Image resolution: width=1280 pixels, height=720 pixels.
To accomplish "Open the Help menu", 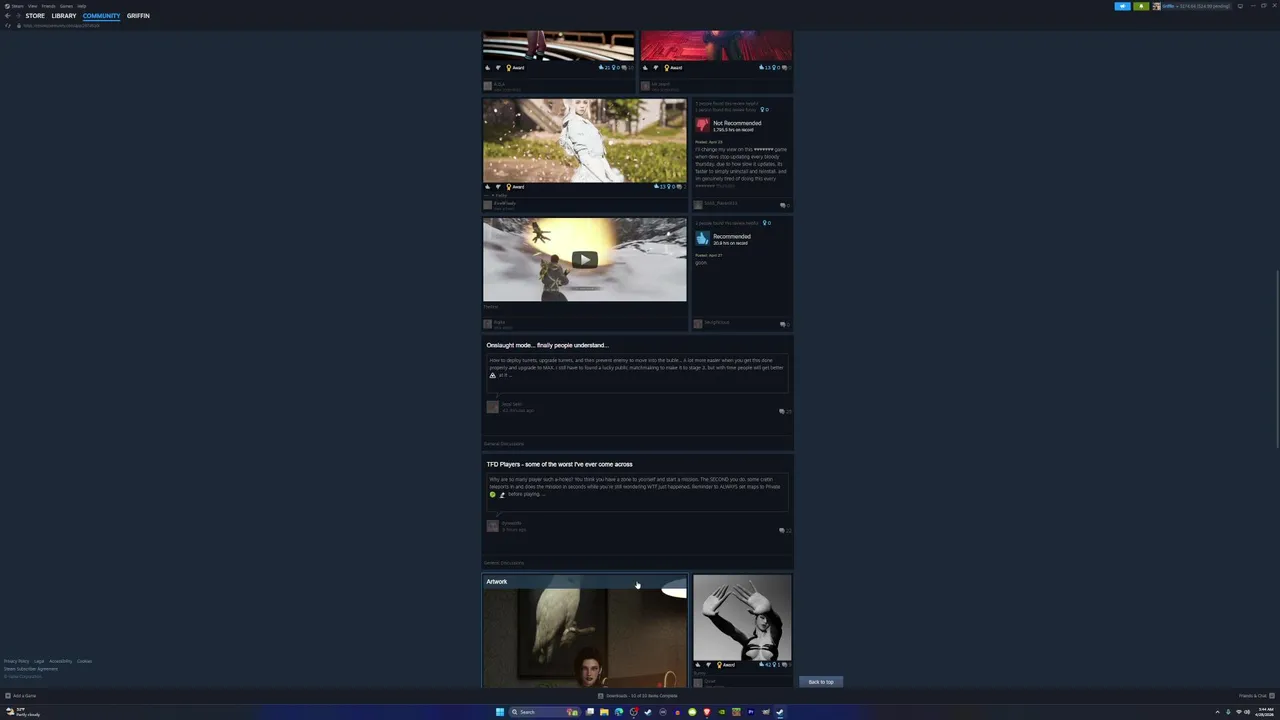I will click(82, 6).
